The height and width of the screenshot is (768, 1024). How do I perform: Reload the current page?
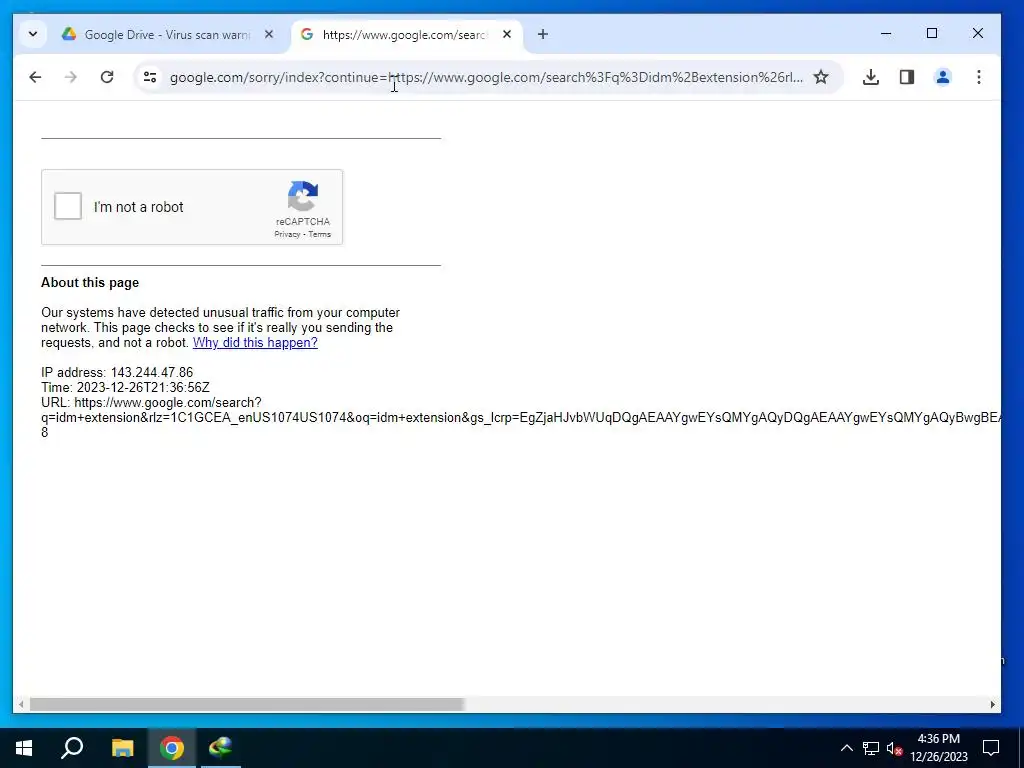pos(107,77)
